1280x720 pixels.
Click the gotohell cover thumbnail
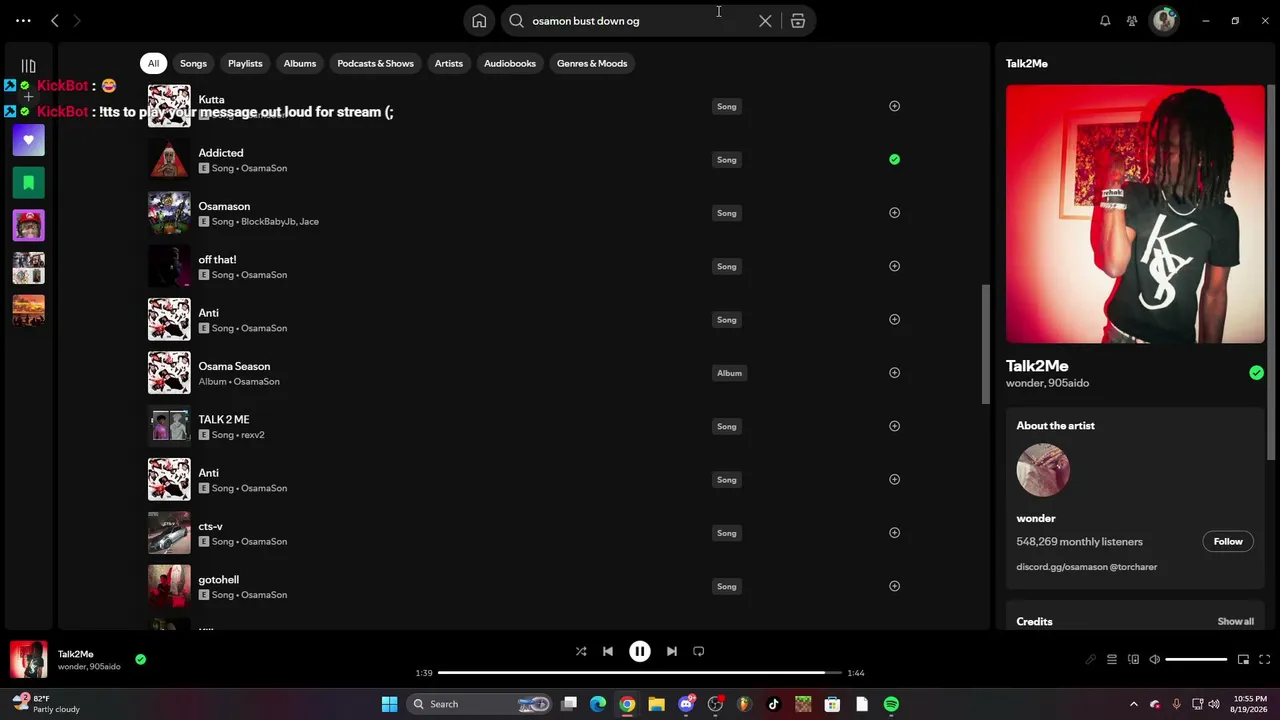(x=169, y=586)
